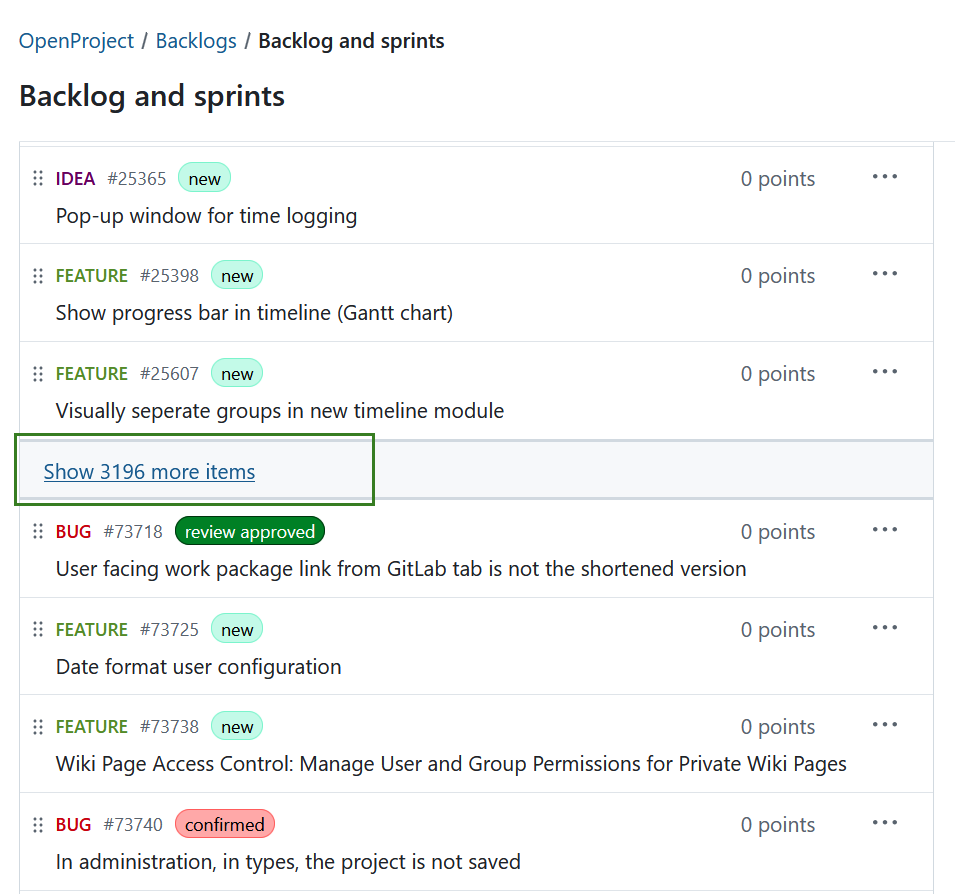Image resolution: width=955 pixels, height=894 pixels.
Task: Click the drag handle beside BUG #73740
Action: [x=38, y=824]
